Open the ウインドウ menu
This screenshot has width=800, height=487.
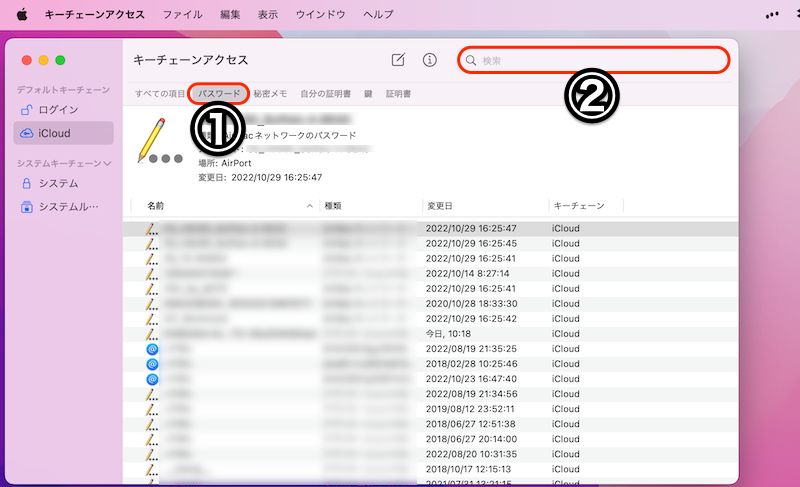(x=321, y=15)
